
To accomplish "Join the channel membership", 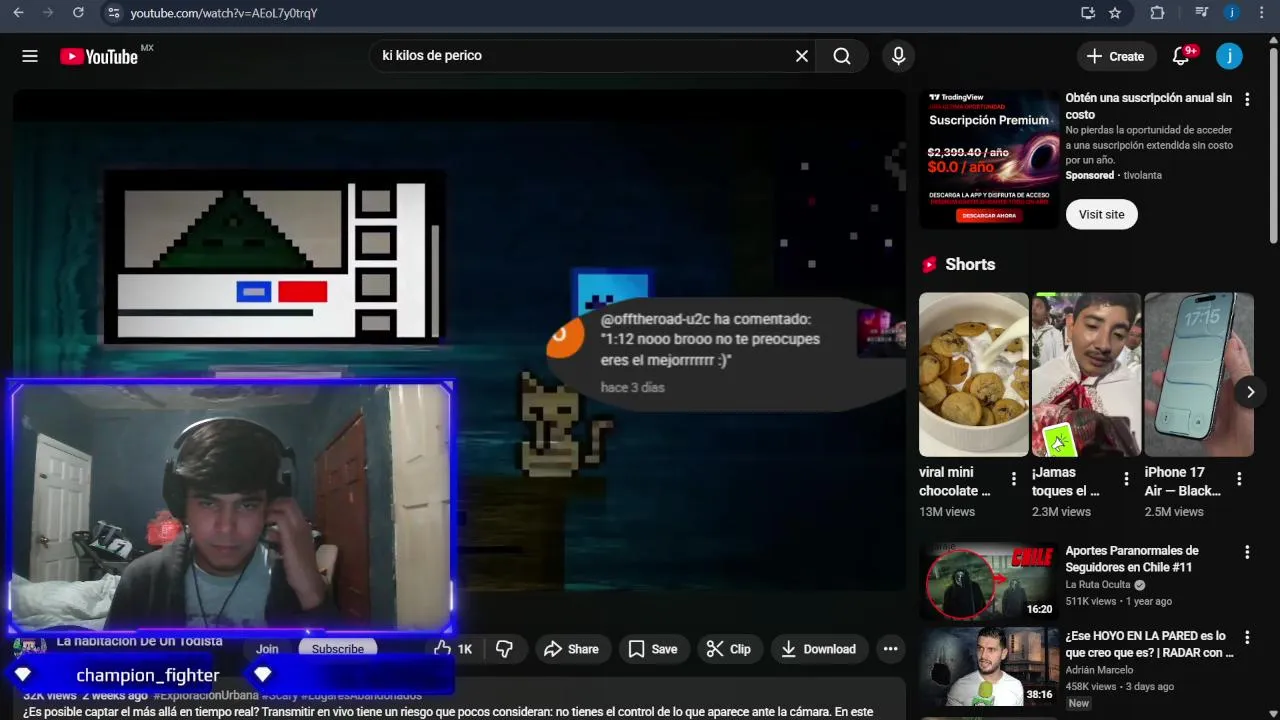I will coord(267,649).
